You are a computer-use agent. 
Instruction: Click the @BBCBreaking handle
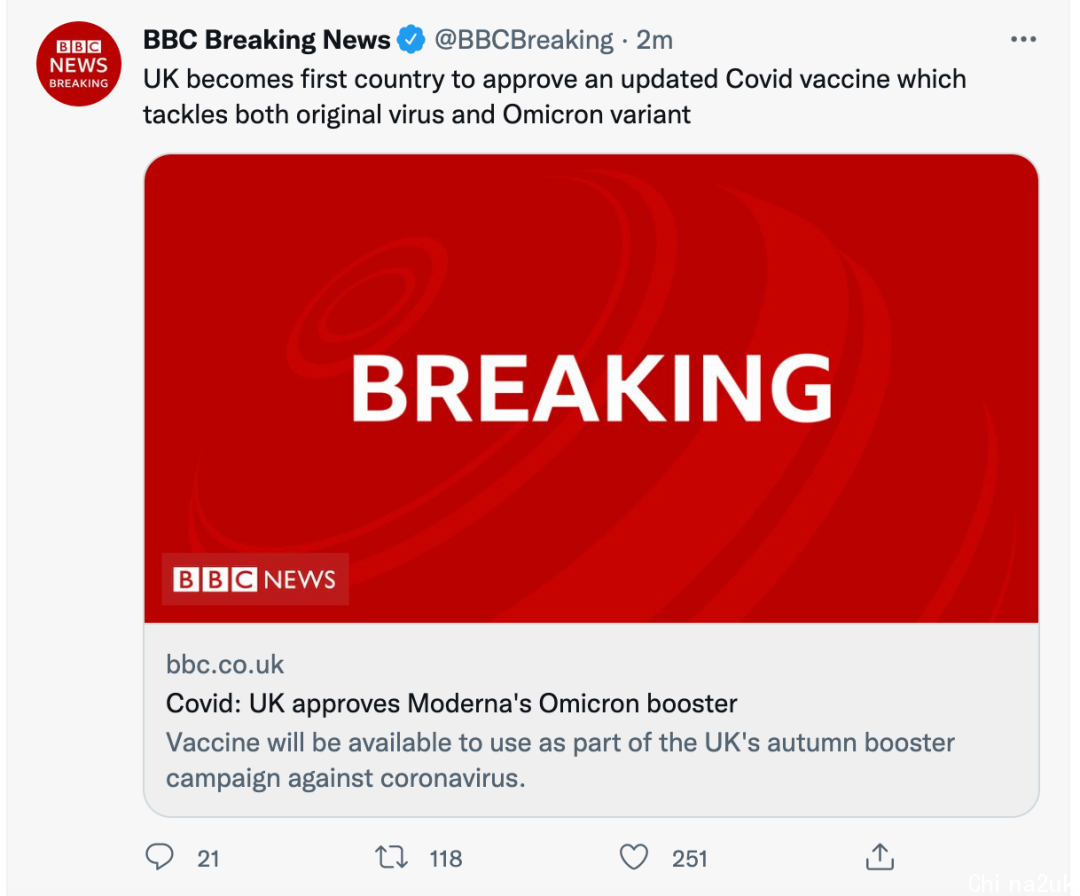[524, 40]
